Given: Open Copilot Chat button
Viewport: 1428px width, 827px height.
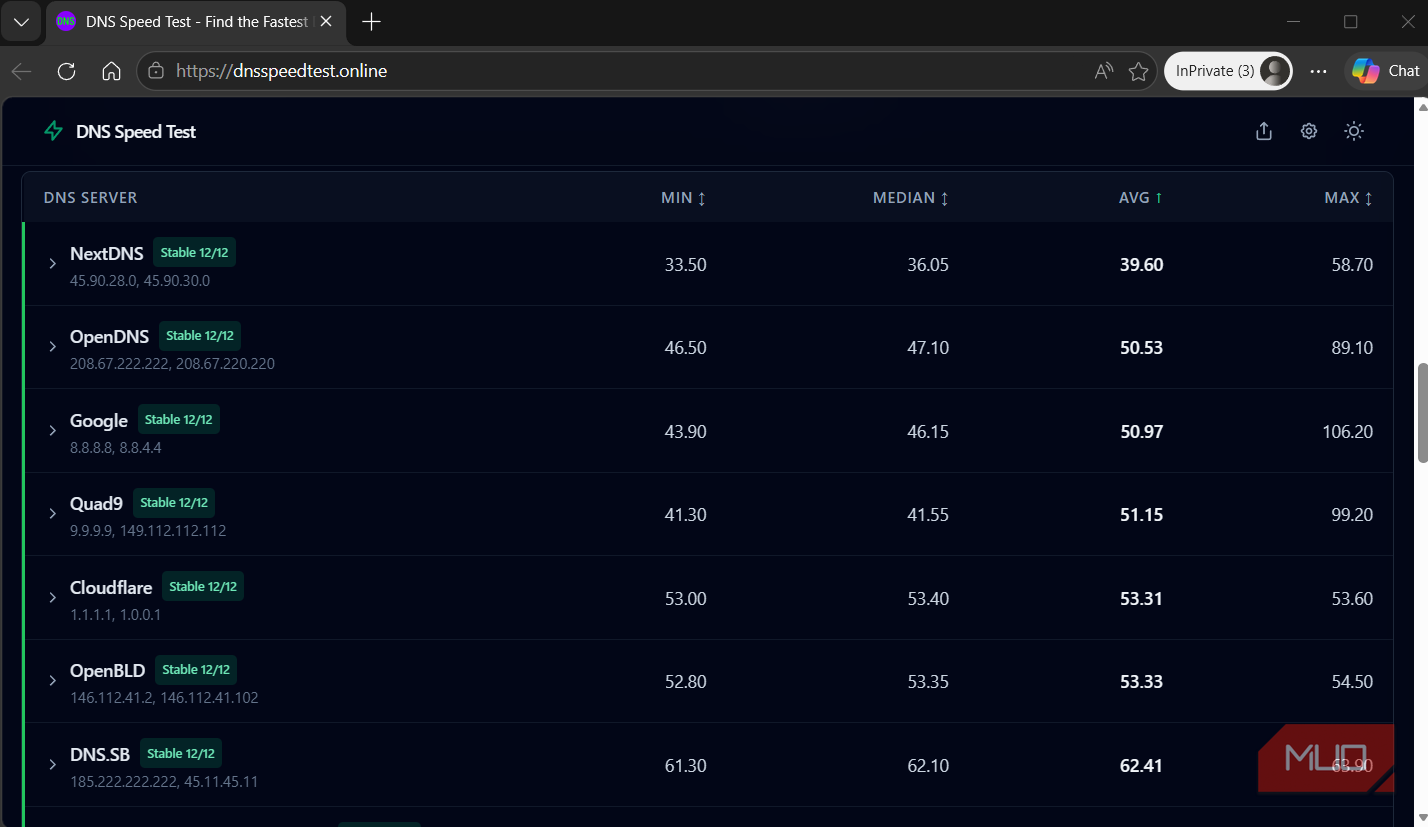Looking at the screenshot, I should tap(1386, 71).
